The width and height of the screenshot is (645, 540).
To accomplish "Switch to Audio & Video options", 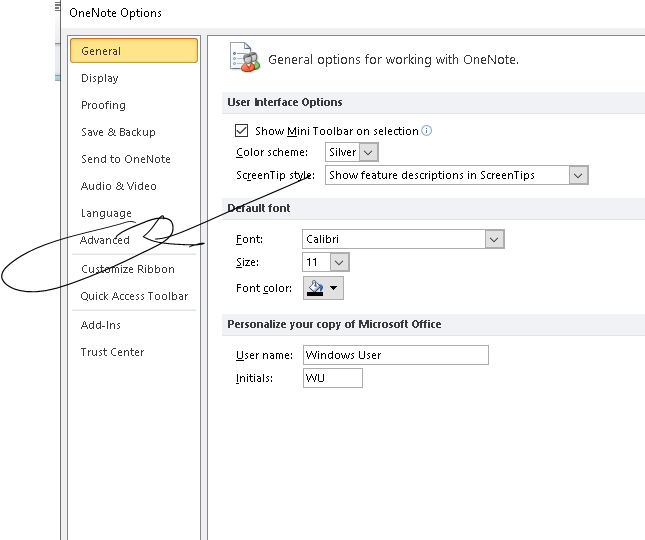I will pos(118,186).
